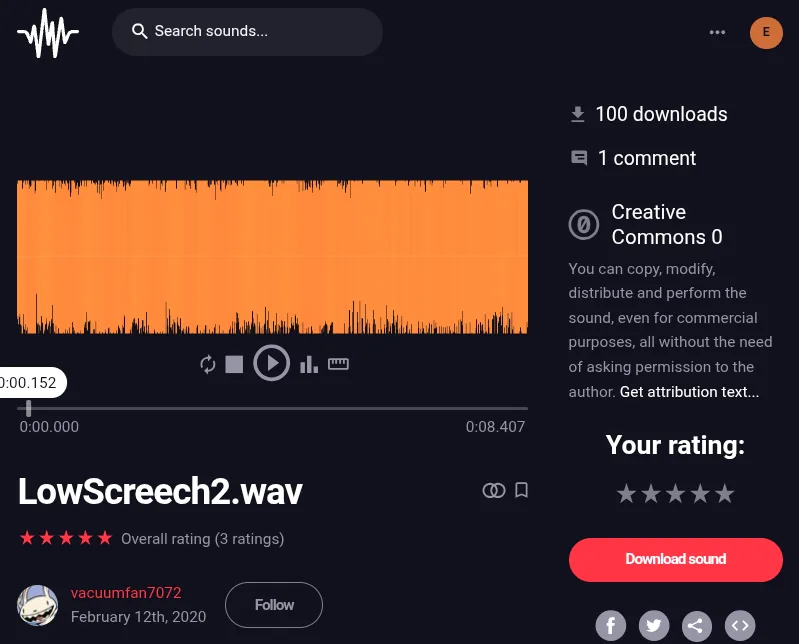Viewport: 799px width, 644px height.
Task: Bookmark this sound
Action: pos(521,490)
